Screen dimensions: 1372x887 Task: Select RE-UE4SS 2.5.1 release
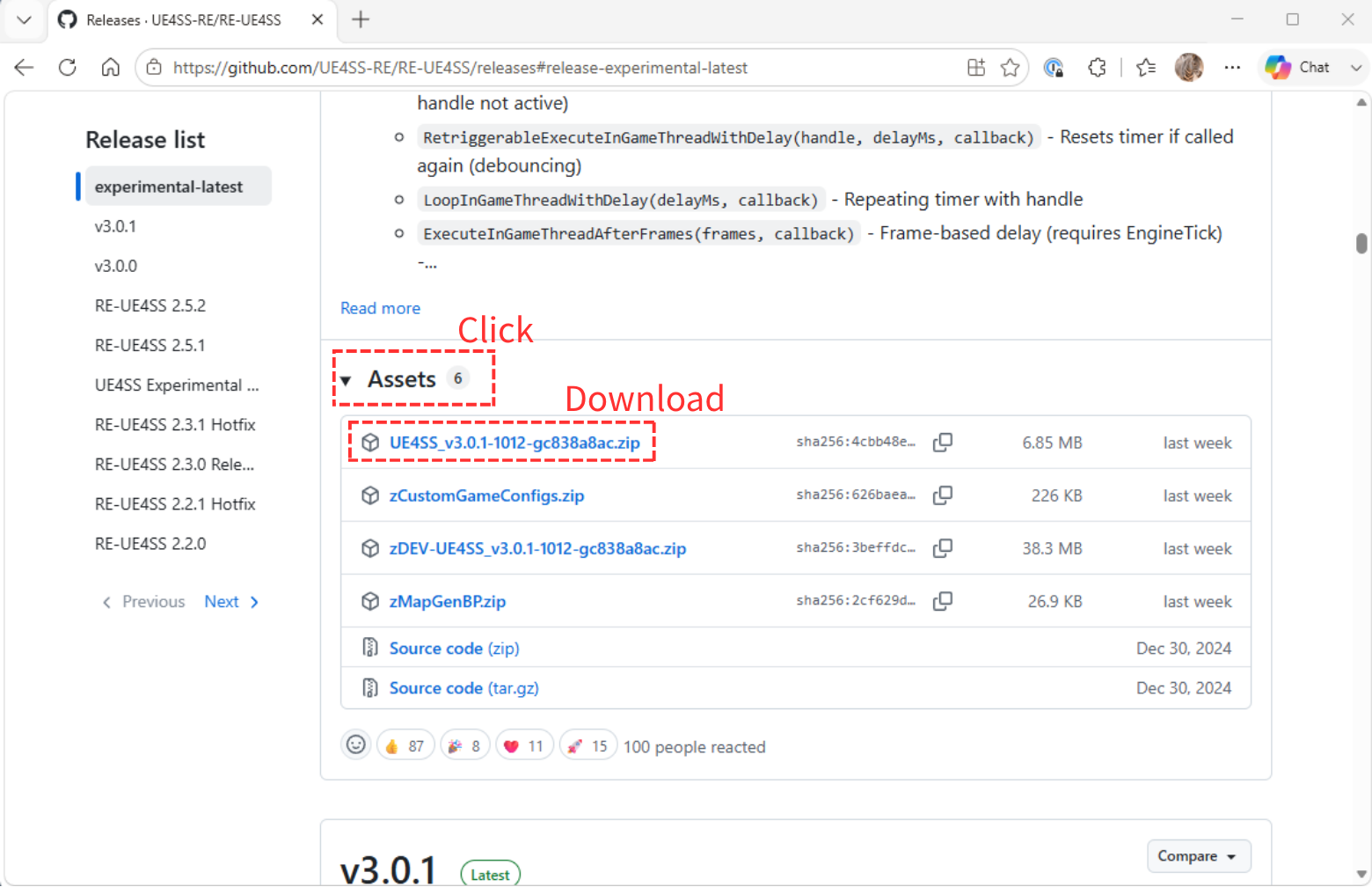(x=150, y=345)
